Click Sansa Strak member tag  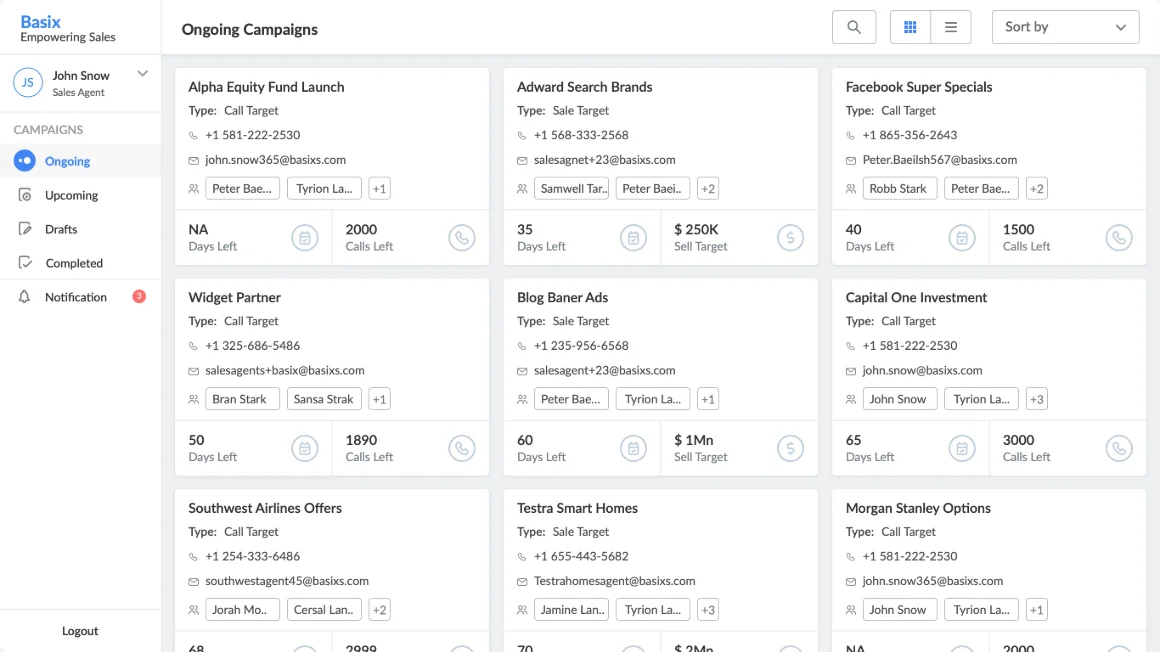tap(324, 399)
